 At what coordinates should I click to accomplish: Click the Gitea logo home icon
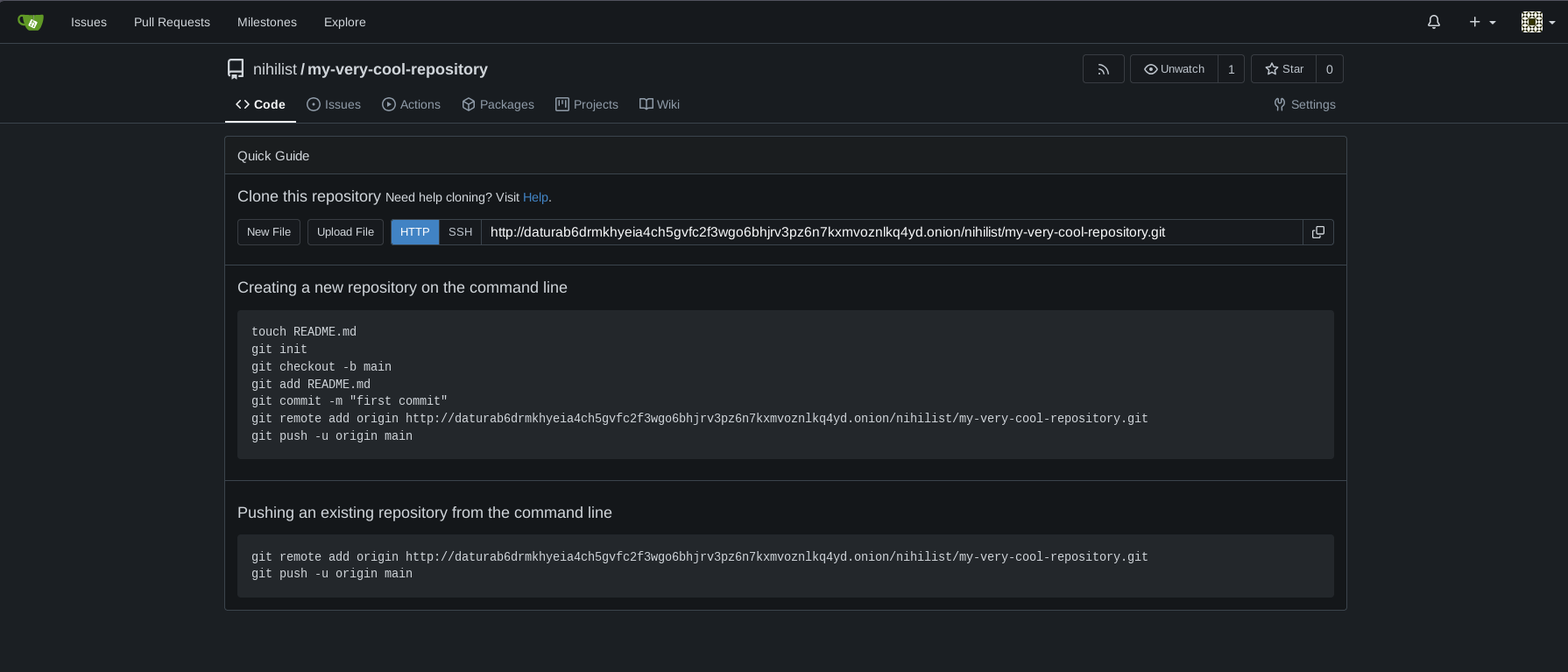click(31, 22)
